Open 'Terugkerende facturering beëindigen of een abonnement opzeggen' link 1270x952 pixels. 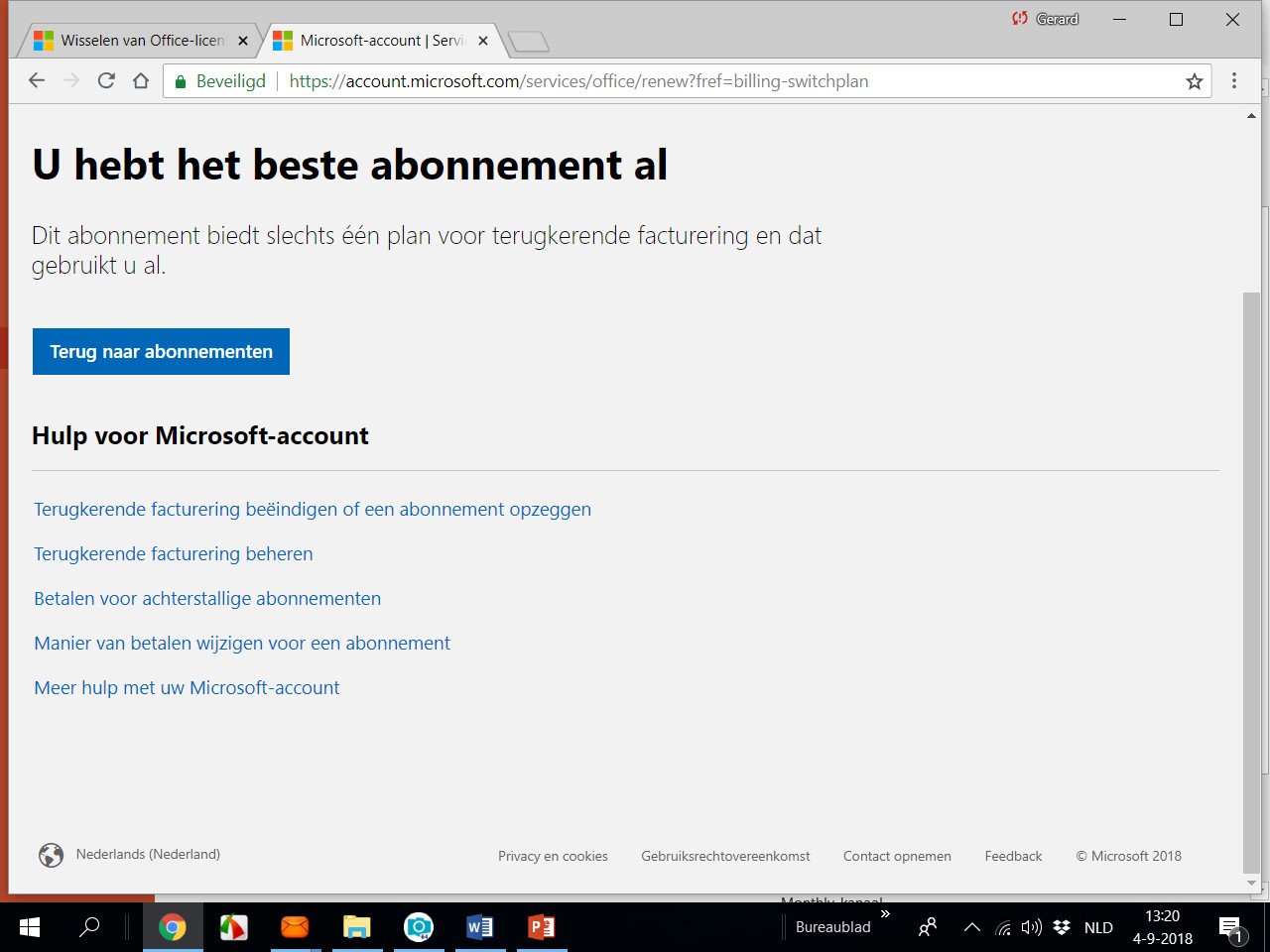(x=313, y=510)
